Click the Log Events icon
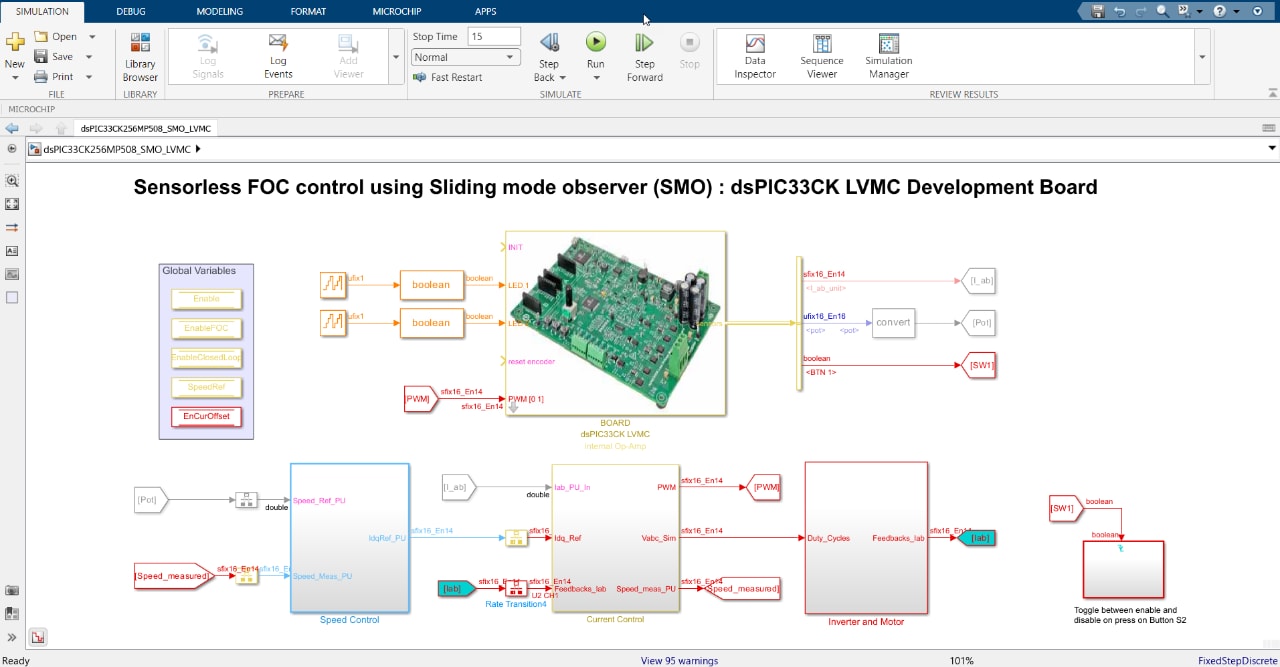Image resolution: width=1280 pixels, height=667 pixels. coord(278,56)
